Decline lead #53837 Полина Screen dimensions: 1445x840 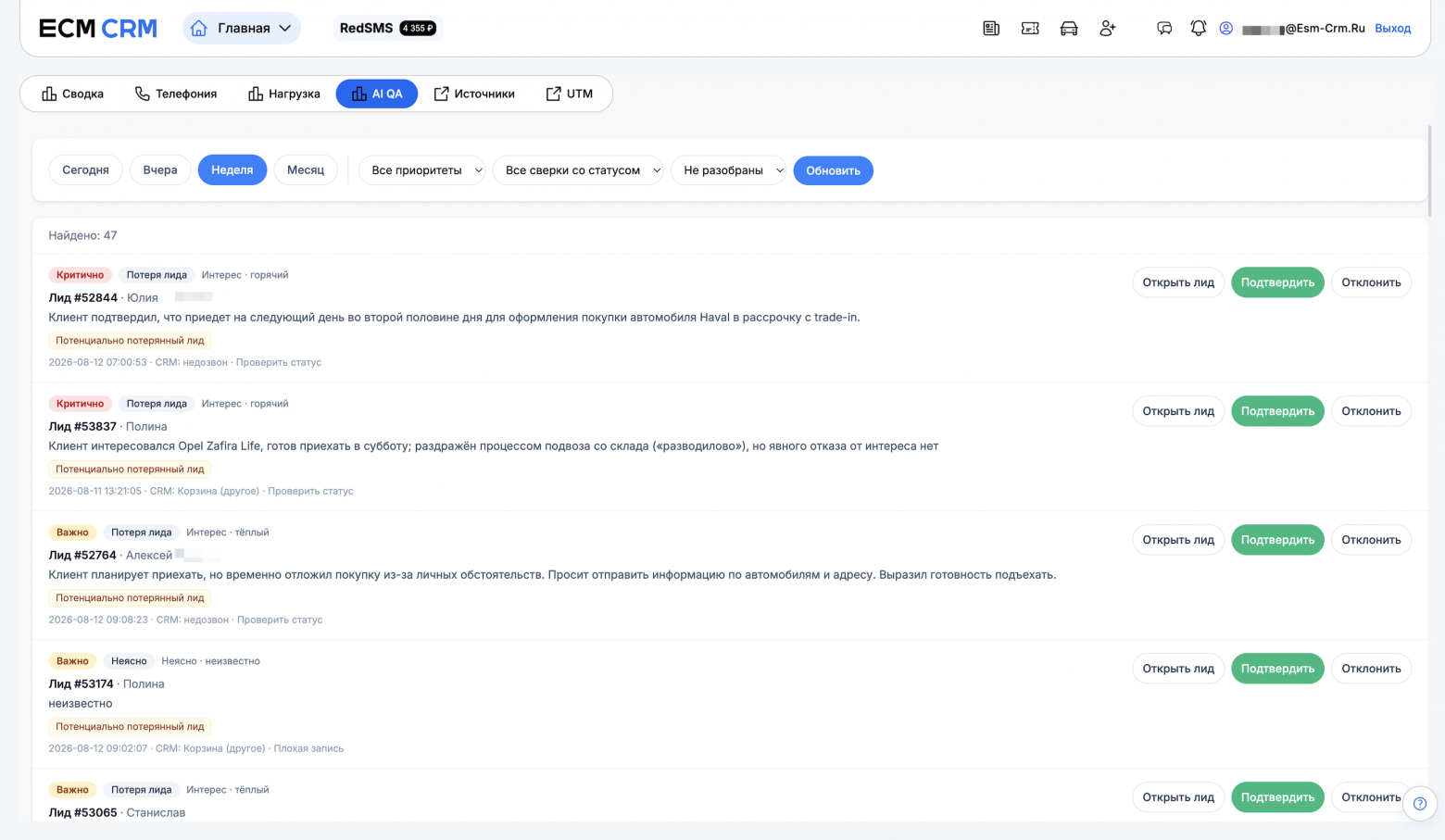tap(1371, 411)
